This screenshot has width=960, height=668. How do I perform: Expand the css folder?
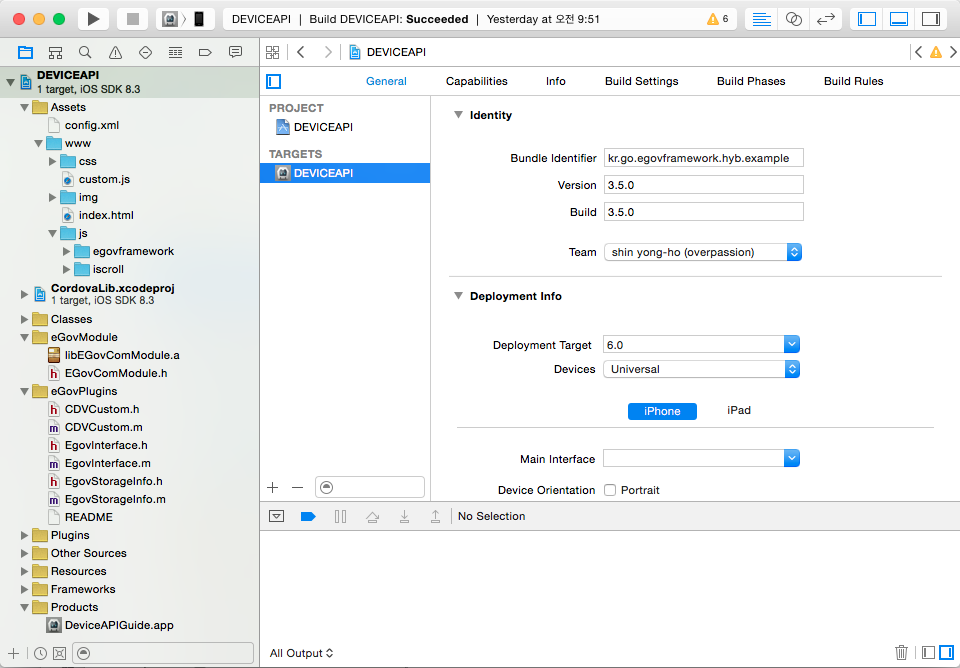[x=53, y=161]
